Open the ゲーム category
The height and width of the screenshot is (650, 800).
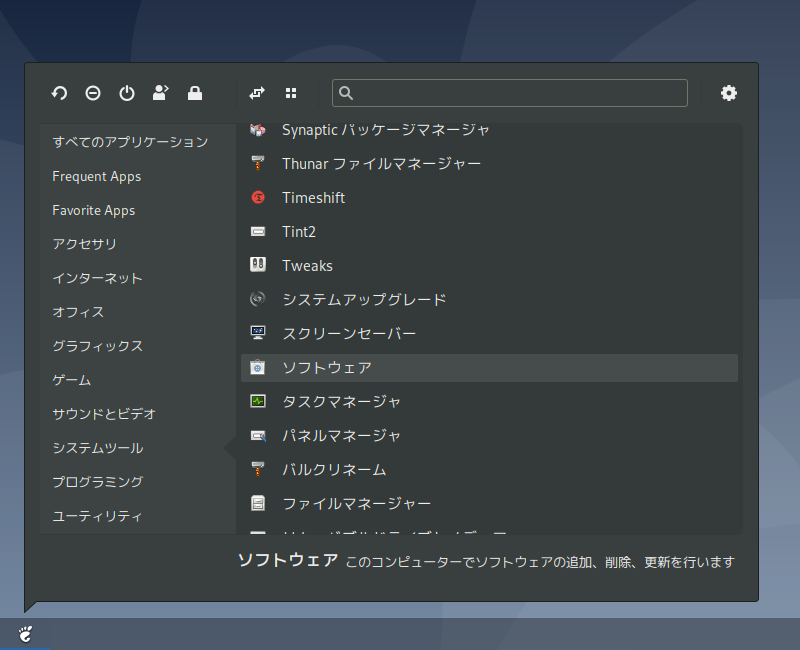point(71,380)
